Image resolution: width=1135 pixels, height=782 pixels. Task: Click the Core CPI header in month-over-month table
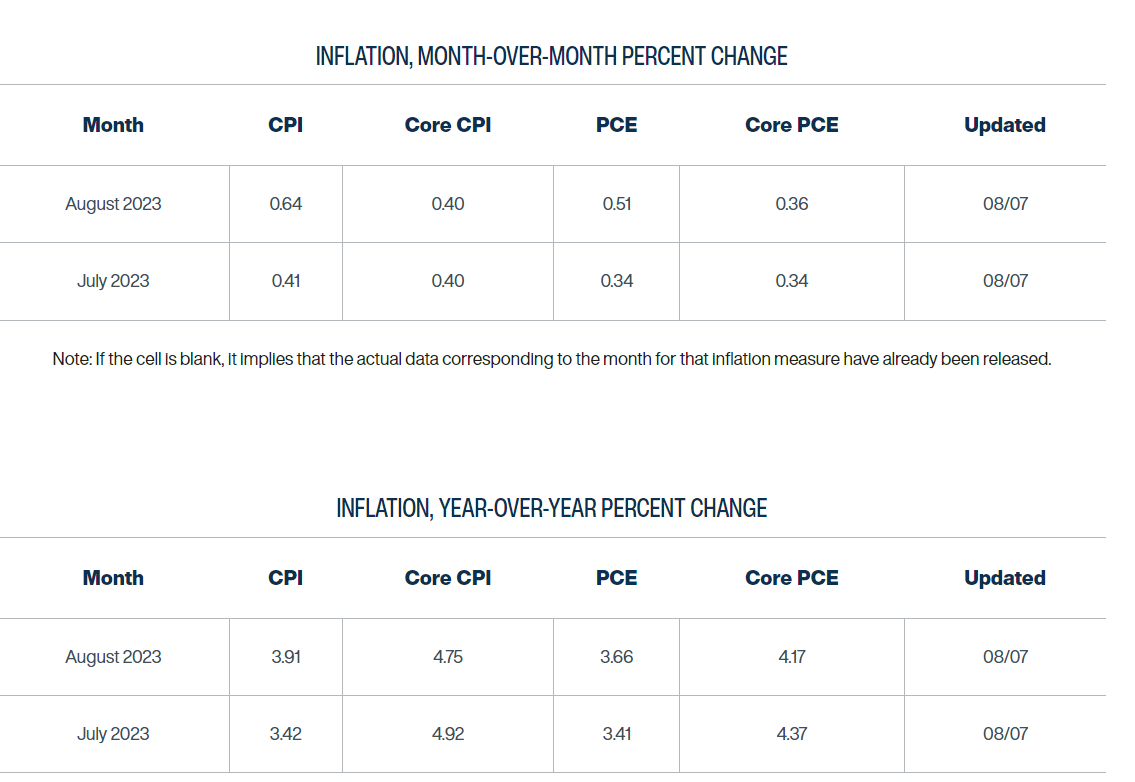pyautogui.click(x=447, y=125)
